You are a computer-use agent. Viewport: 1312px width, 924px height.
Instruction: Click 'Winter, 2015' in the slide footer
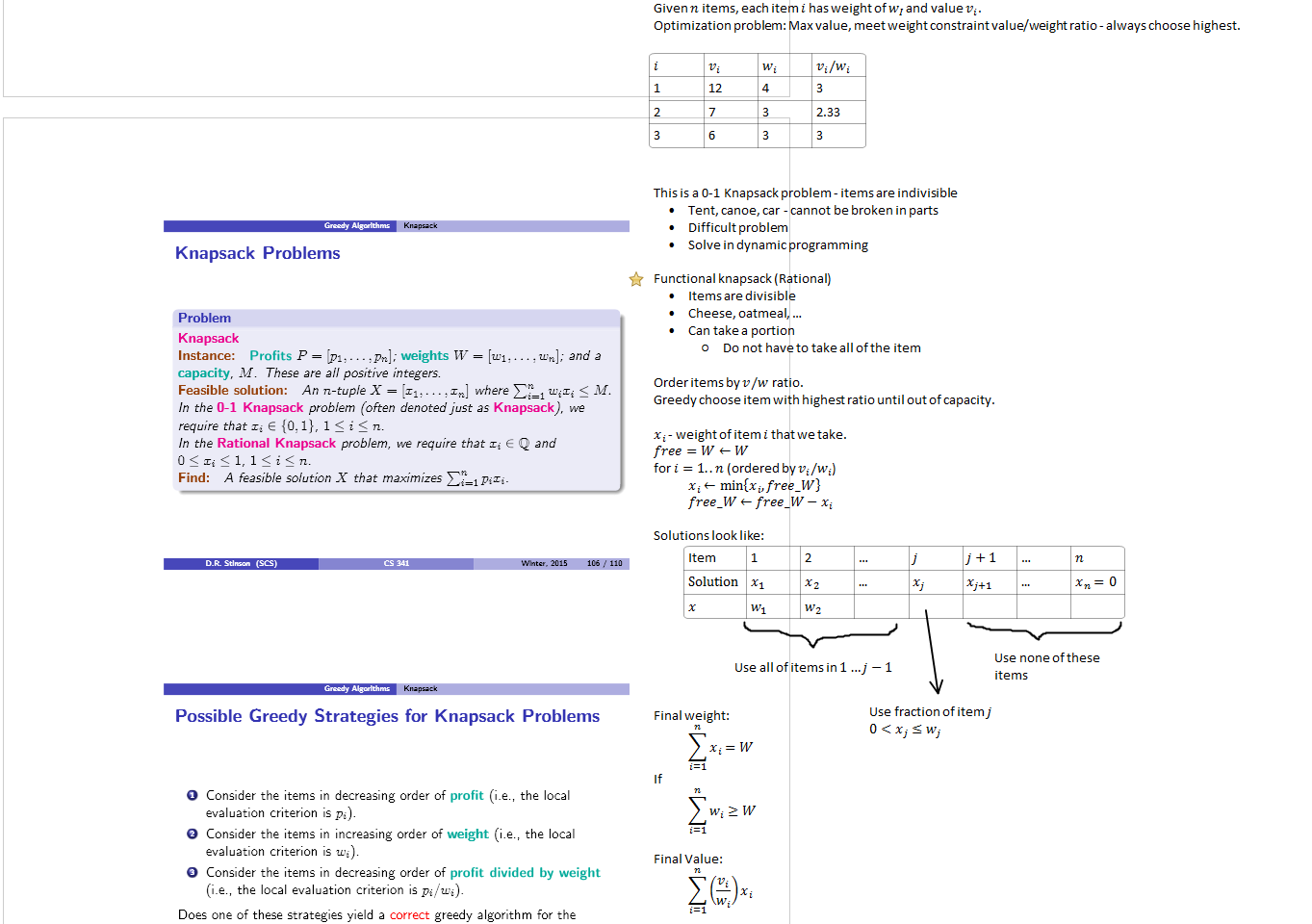(x=544, y=564)
